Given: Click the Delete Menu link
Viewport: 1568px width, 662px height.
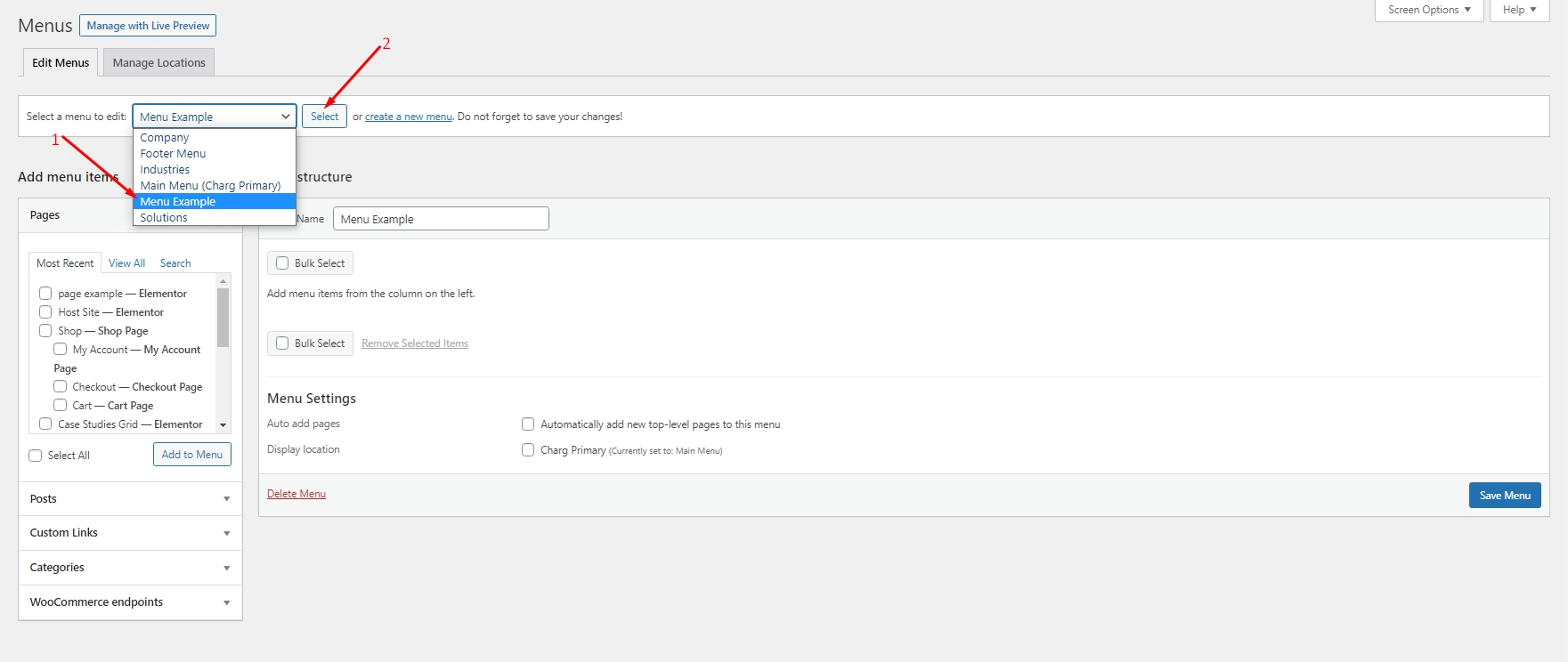Looking at the screenshot, I should pos(297,494).
